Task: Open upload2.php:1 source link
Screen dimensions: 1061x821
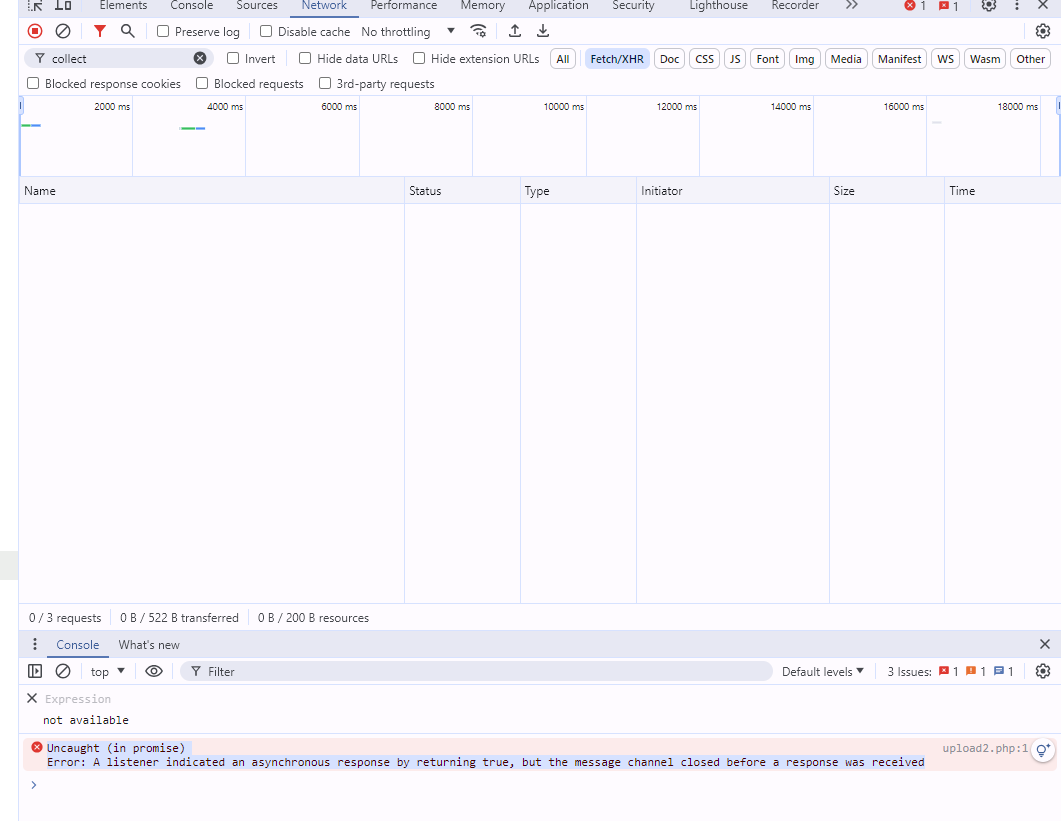Action: coord(985,748)
